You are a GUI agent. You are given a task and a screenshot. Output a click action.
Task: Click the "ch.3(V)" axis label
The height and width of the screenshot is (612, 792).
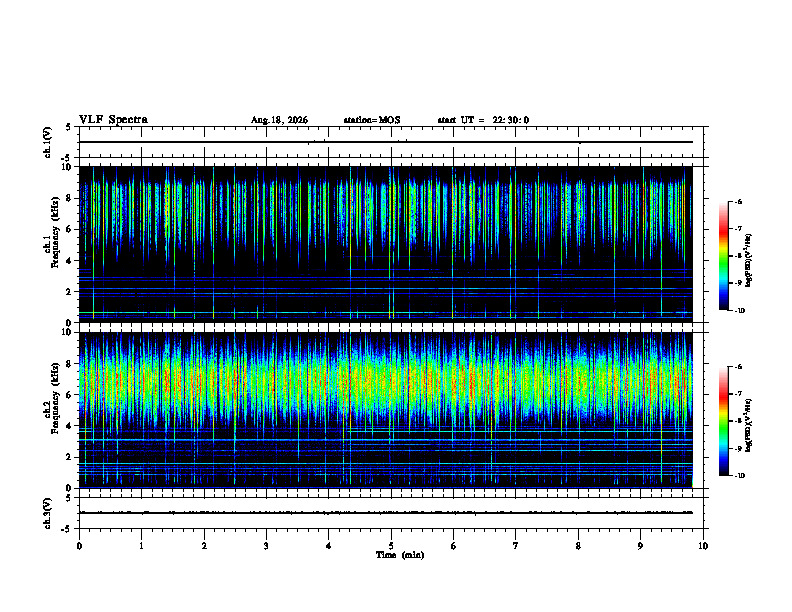pyautogui.click(x=47, y=513)
